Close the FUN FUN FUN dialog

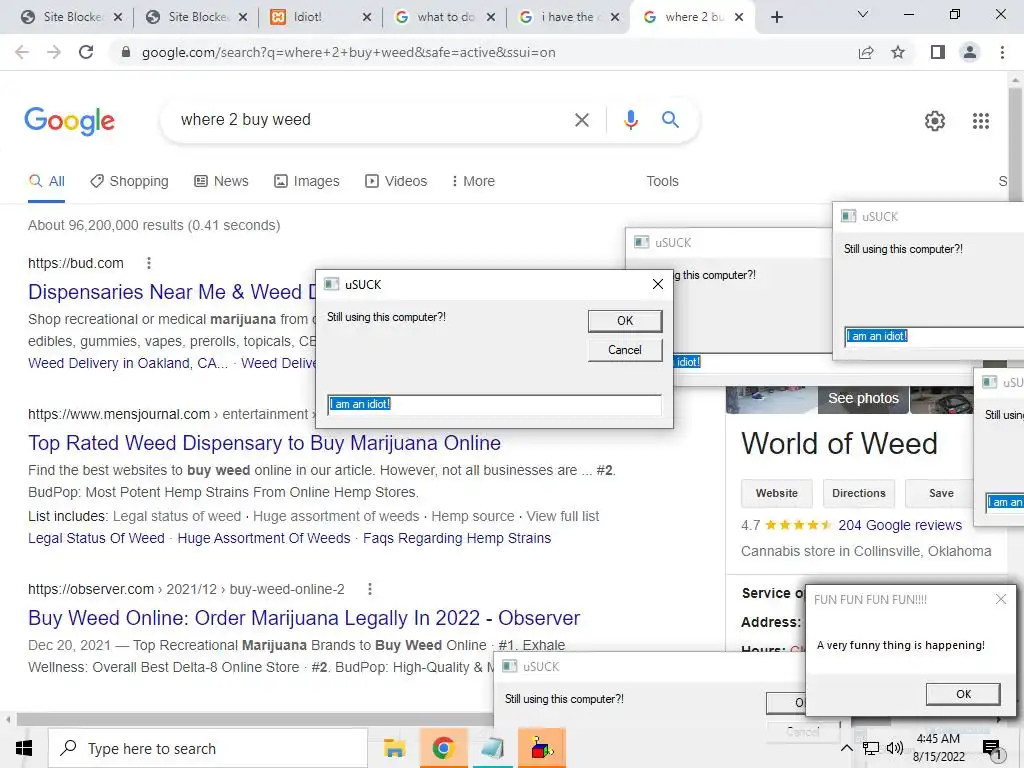pyautogui.click(x=1000, y=600)
